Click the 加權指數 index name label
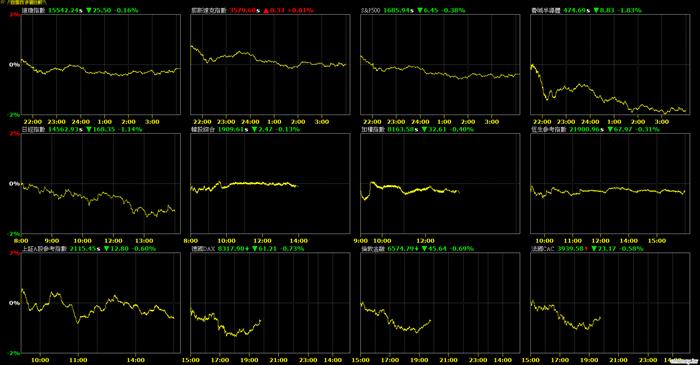 373,129
